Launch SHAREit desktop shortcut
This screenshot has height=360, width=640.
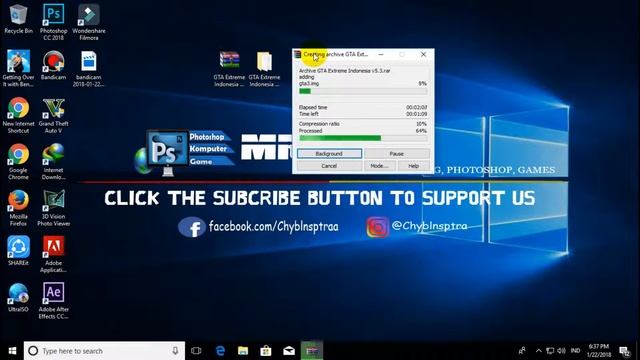tap(18, 251)
